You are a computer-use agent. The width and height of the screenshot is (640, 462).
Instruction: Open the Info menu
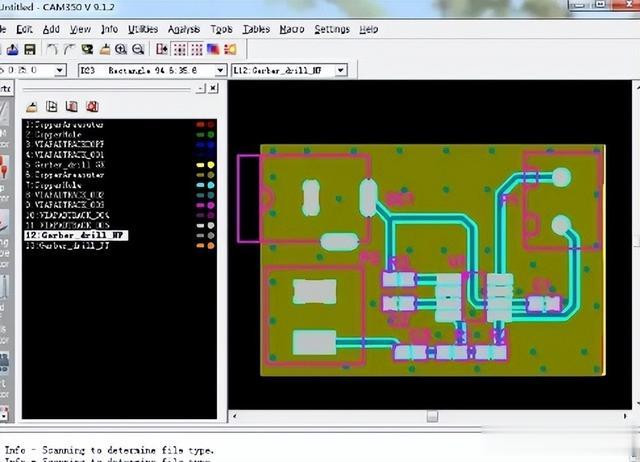[109, 29]
